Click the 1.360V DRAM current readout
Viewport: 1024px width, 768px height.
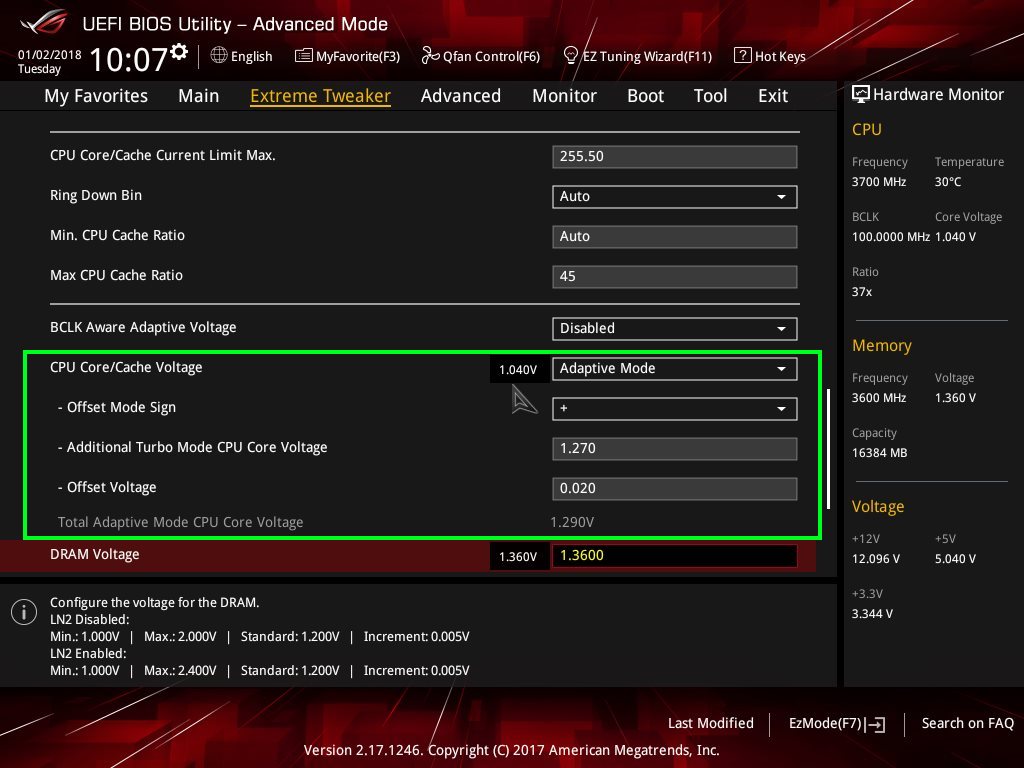point(518,556)
